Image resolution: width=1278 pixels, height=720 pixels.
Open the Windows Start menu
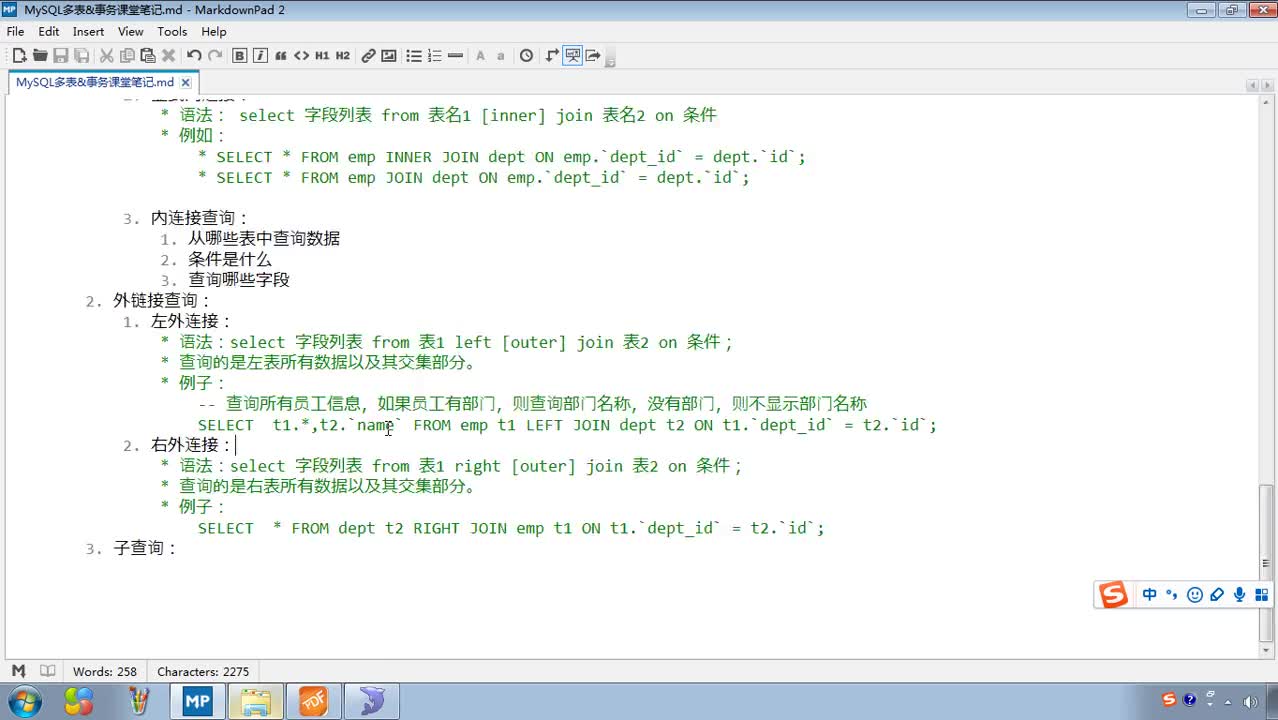[x=24, y=701]
